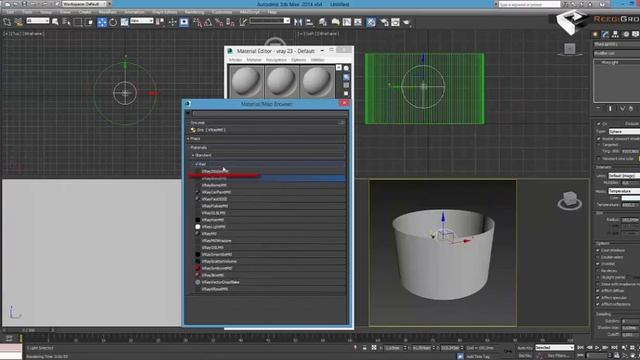
Task: Click Remove Modifier trash icon in stack
Action: [x=631, y=109]
